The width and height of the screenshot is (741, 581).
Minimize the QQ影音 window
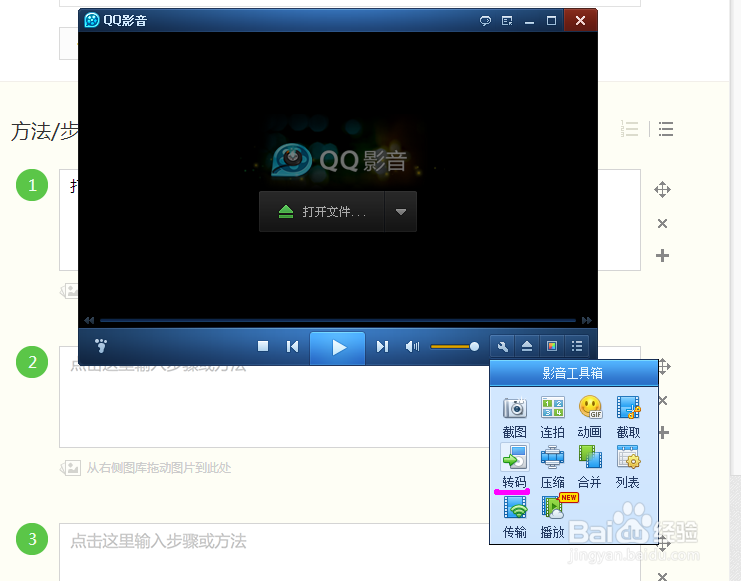529,21
